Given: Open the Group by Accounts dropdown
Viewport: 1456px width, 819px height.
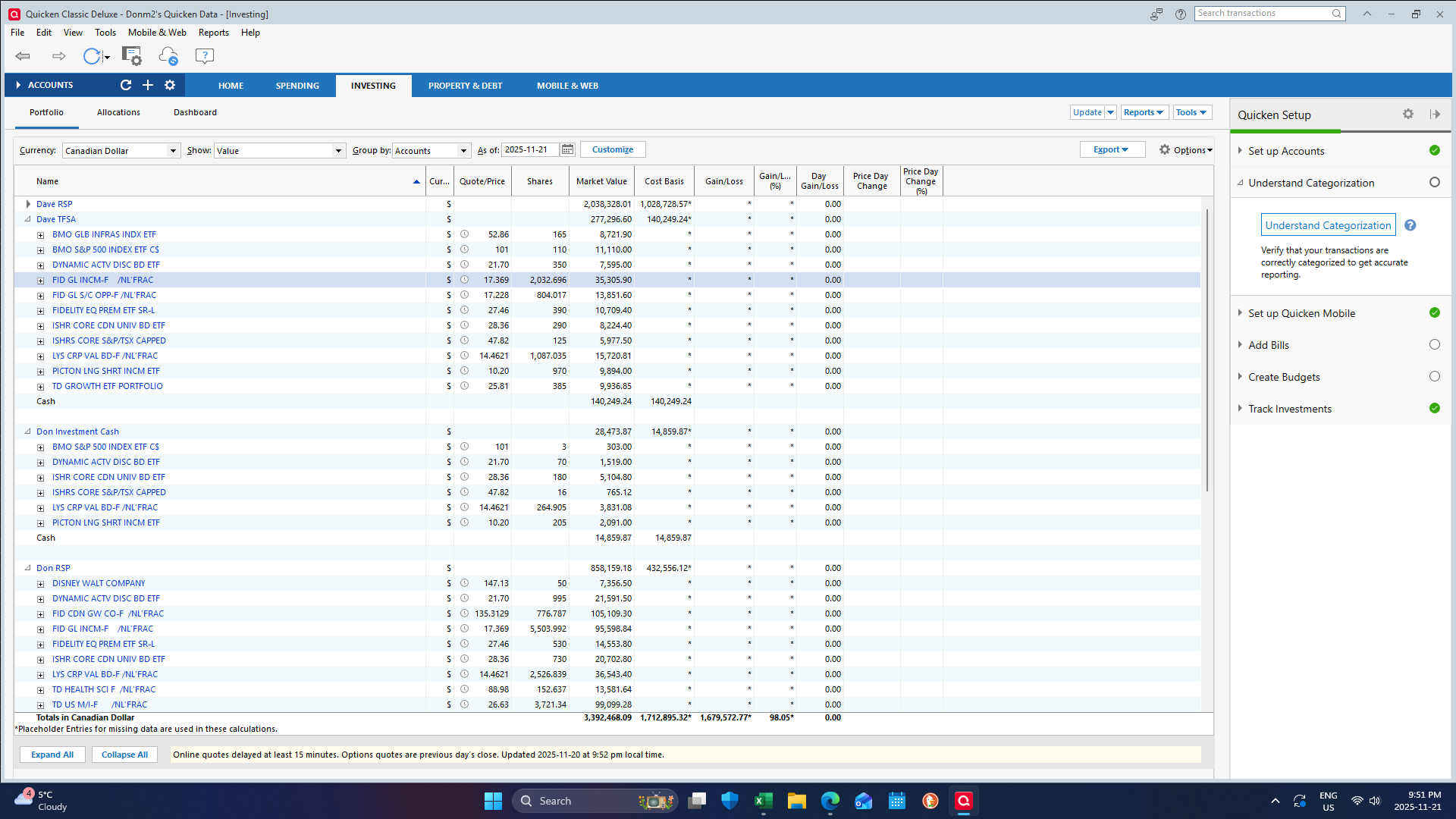Looking at the screenshot, I should coord(463,151).
